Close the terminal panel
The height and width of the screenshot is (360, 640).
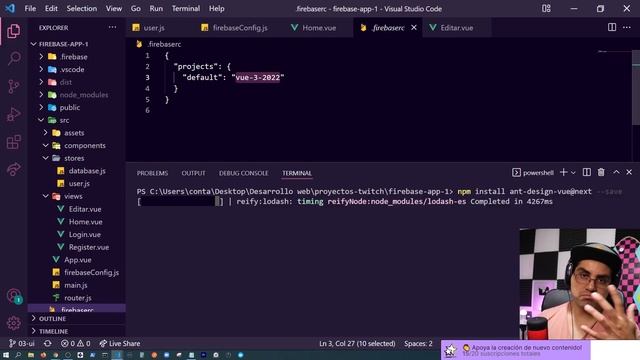click(629, 173)
